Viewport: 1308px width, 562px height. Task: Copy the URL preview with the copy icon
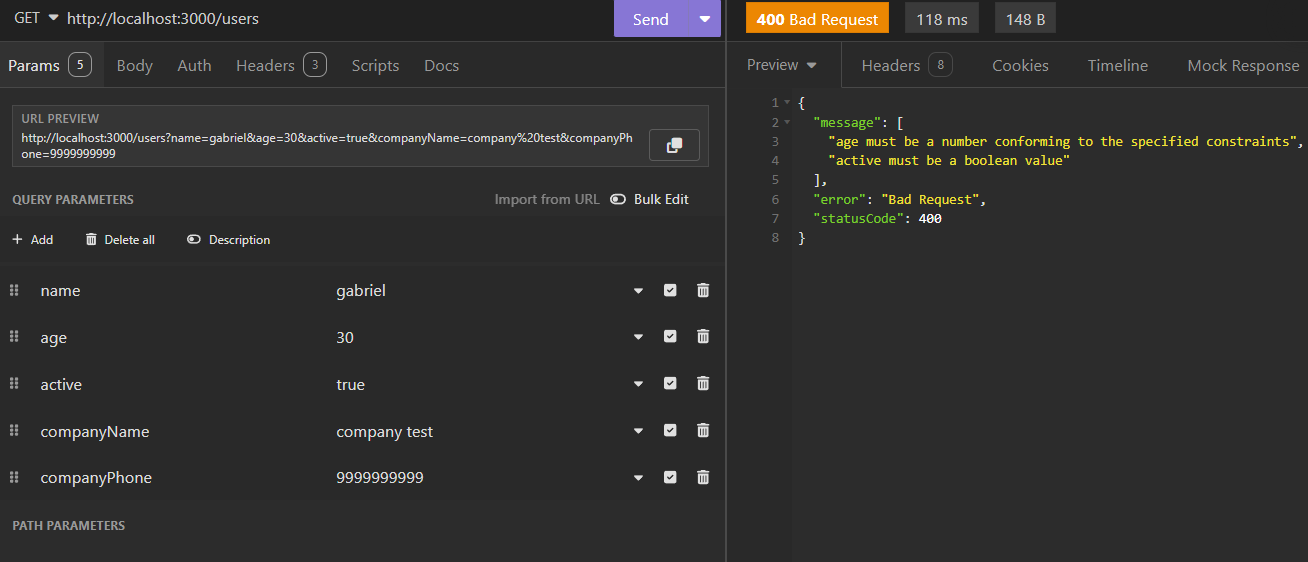click(x=674, y=145)
